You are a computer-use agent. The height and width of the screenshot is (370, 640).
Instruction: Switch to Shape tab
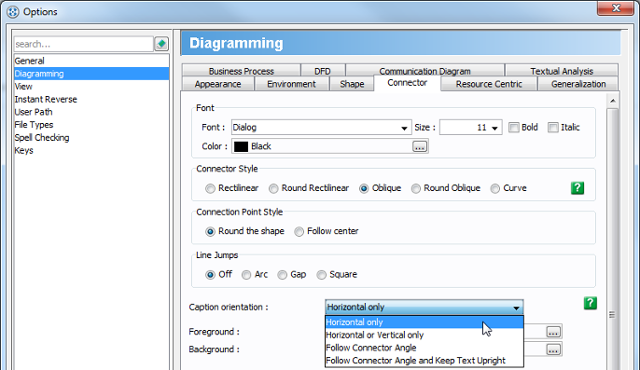(352, 84)
